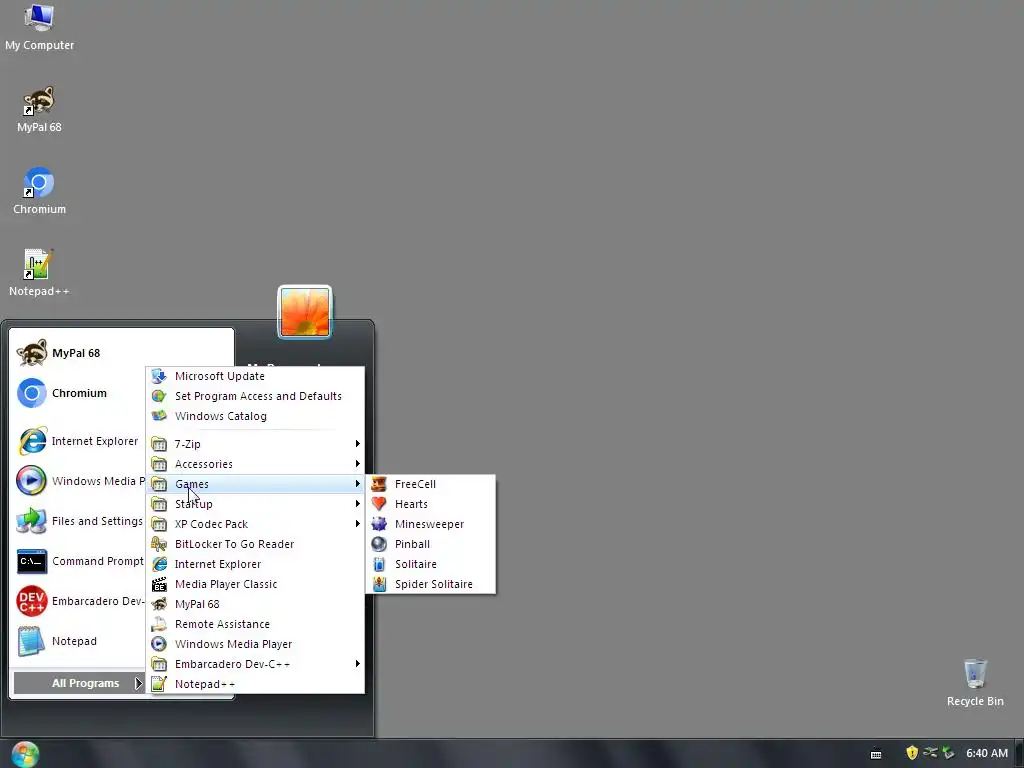
Task: Click the Remote Assistance icon
Action: (x=159, y=624)
